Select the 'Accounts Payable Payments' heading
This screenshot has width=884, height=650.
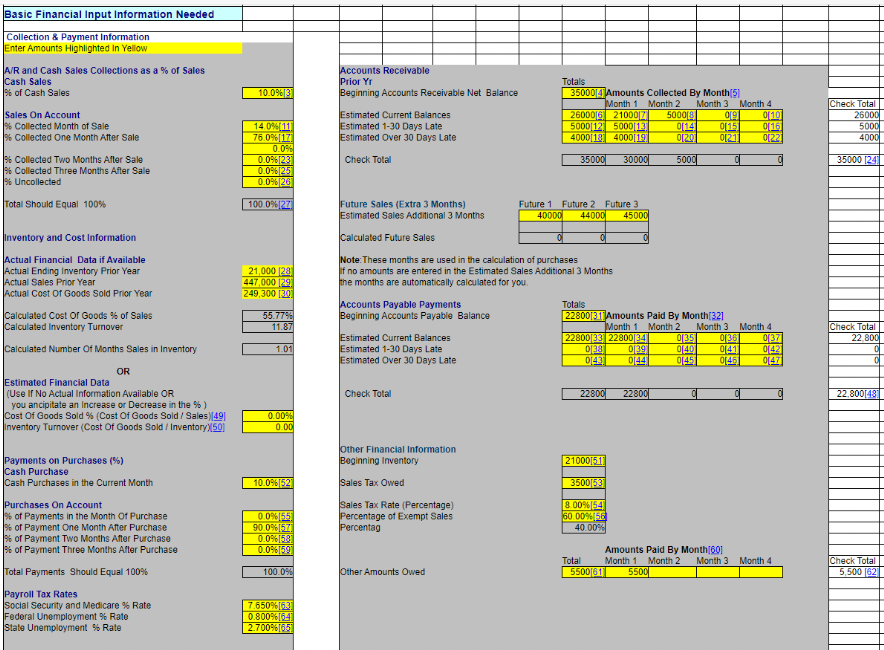pyautogui.click(x=400, y=305)
